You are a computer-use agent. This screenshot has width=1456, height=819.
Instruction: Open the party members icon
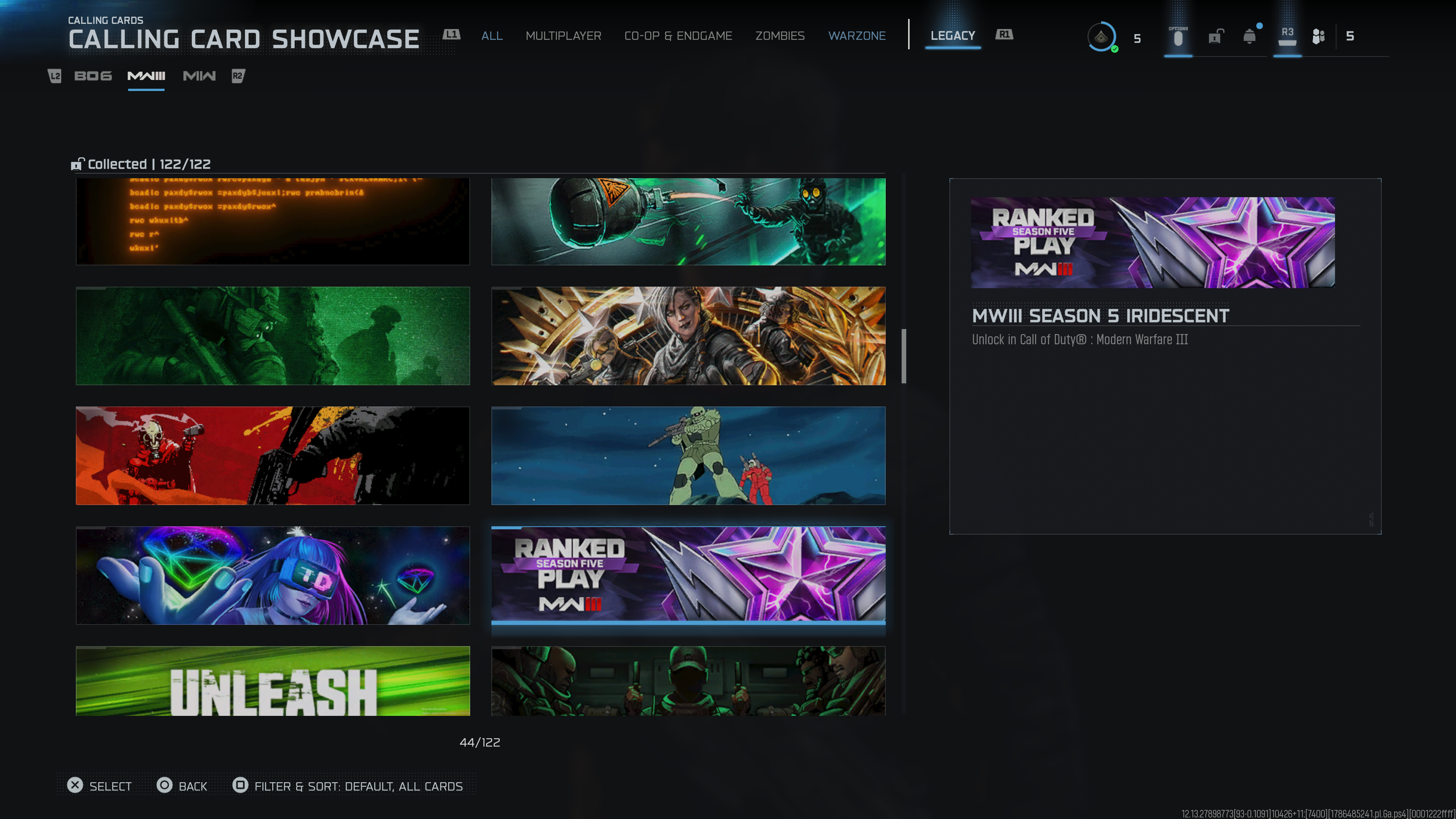coord(1319,37)
